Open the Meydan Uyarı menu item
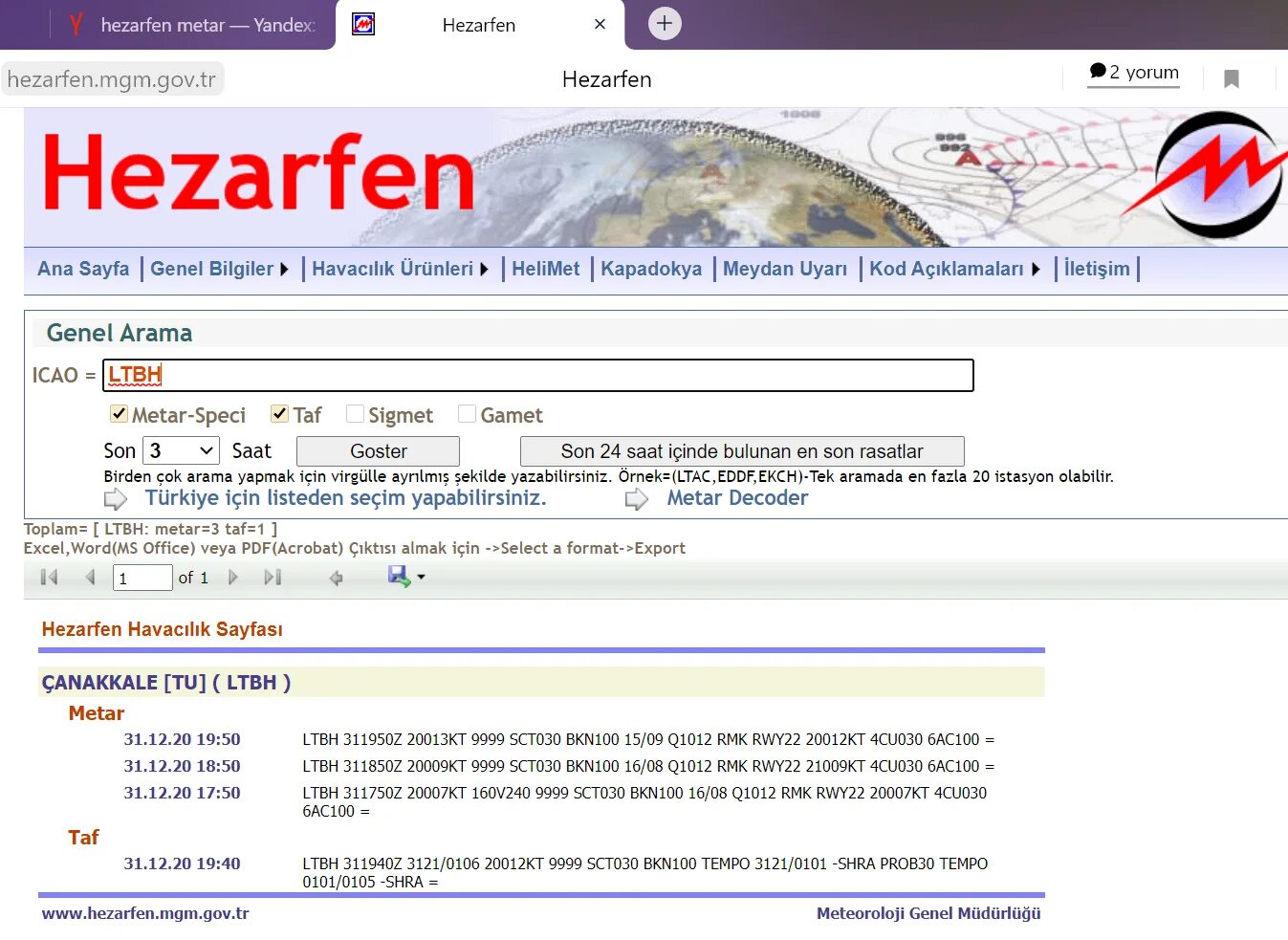 click(x=785, y=269)
